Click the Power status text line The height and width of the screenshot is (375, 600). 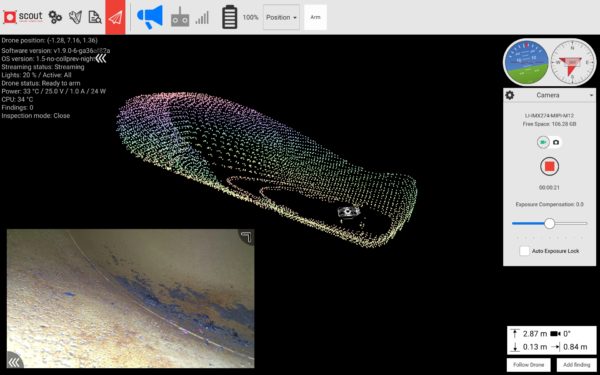[x=54, y=91]
